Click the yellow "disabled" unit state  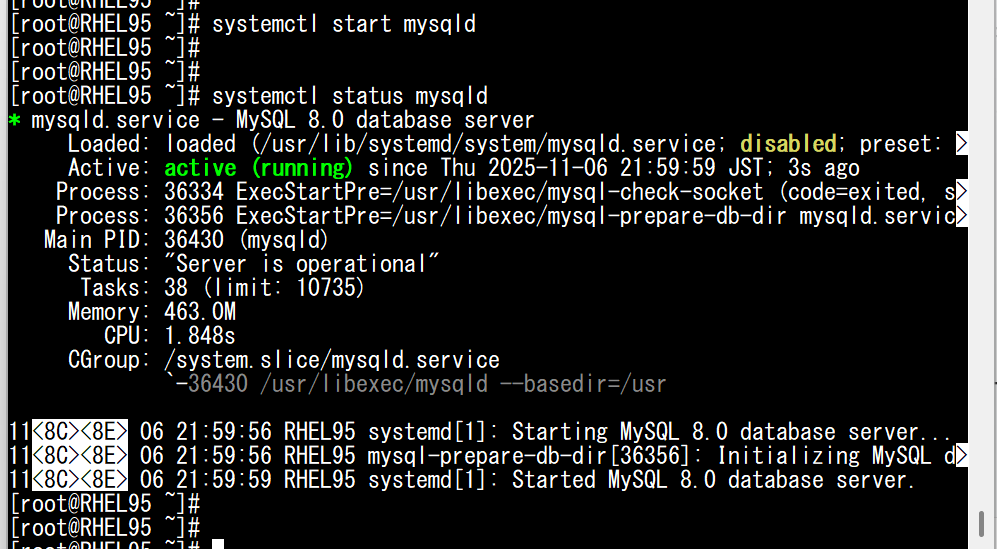coord(788,144)
